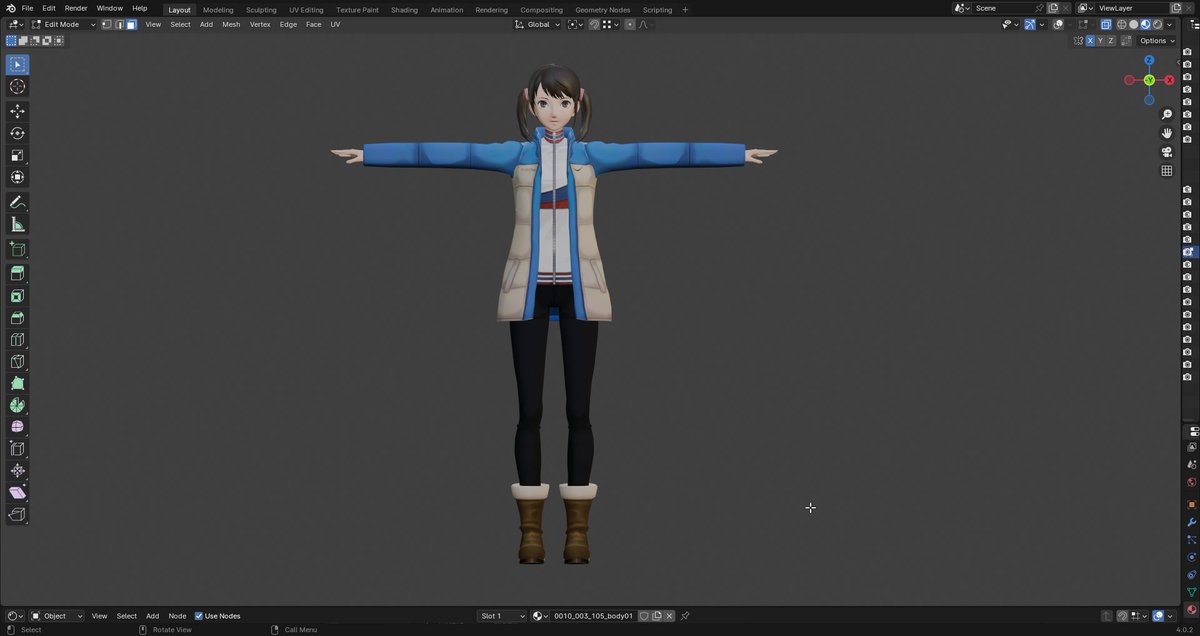This screenshot has height=636, width=1200.
Task: Activate the Cursor tool
Action: point(17,87)
